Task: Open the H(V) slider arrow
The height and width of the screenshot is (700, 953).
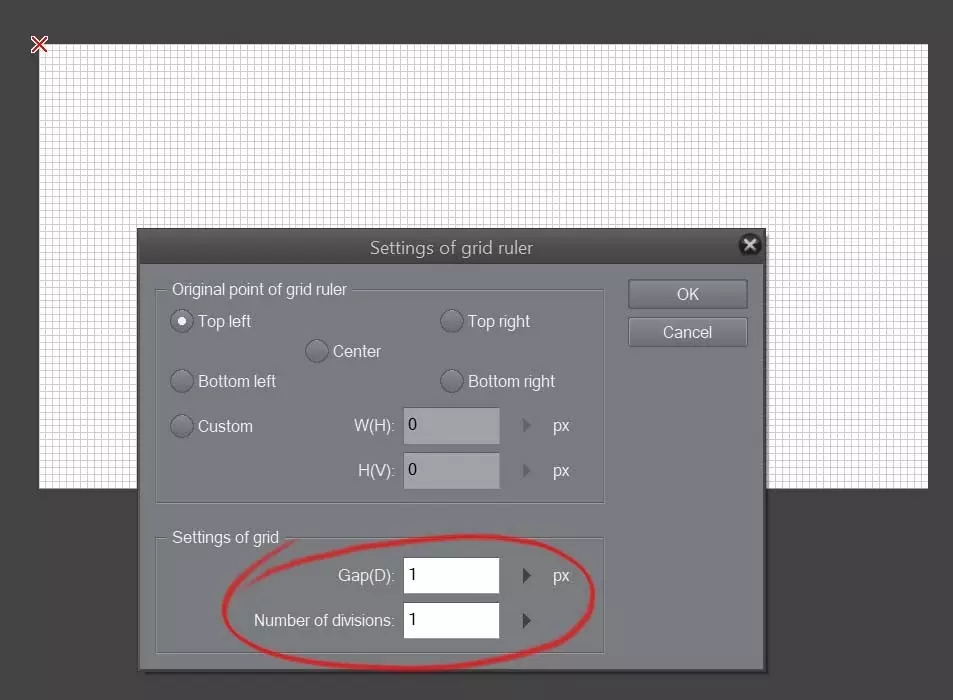Action: (526, 470)
